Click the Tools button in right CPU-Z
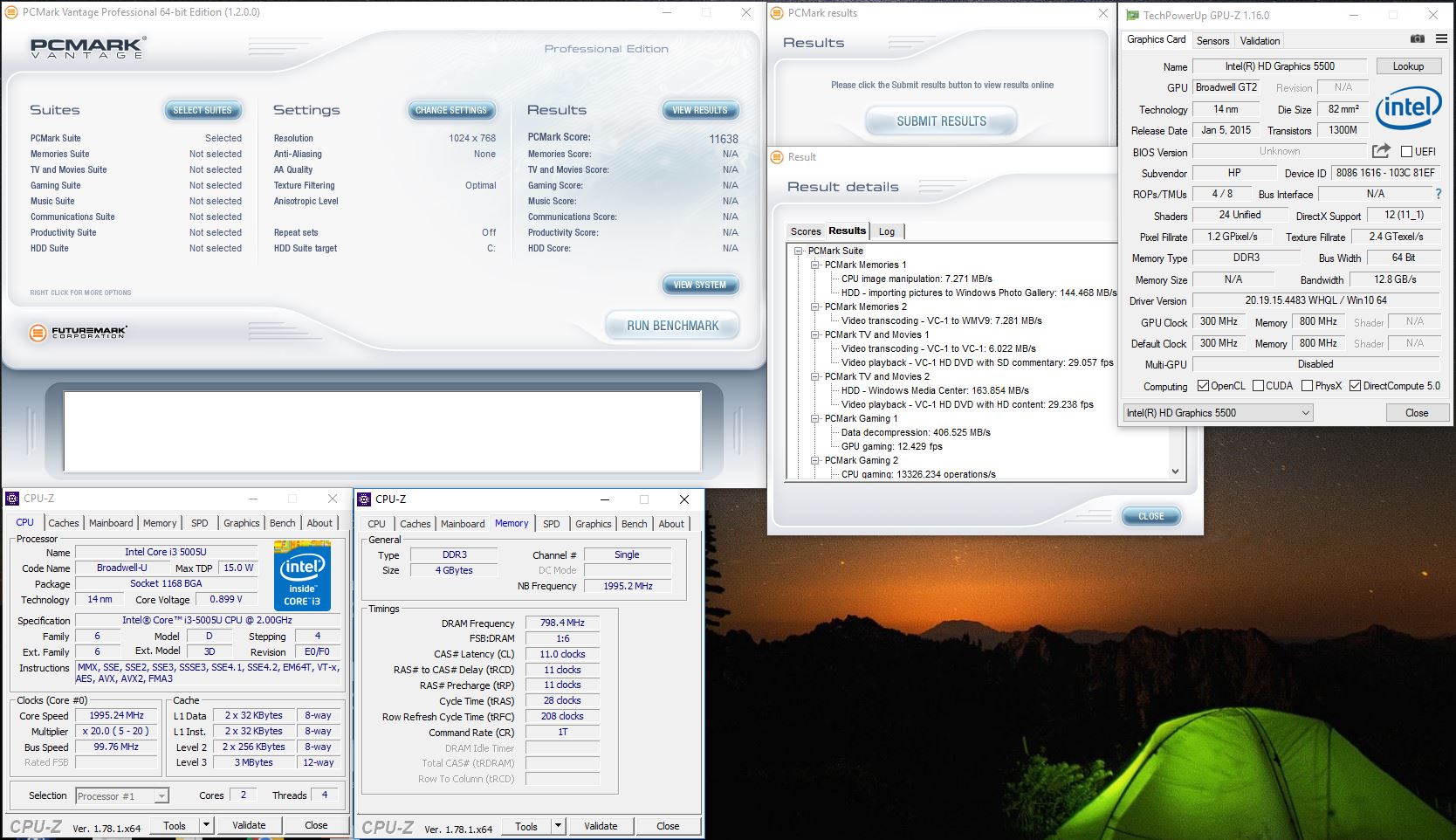1456x840 pixels. coord(526,825)
